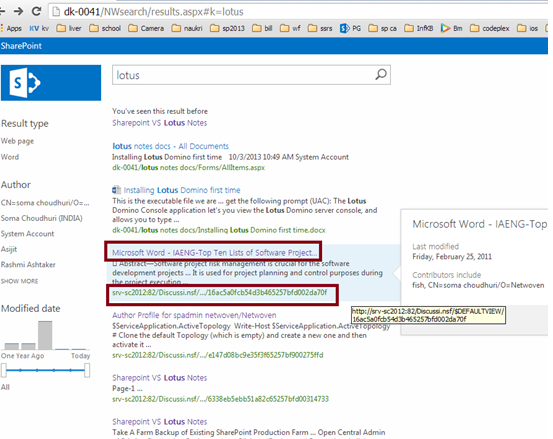Open the codeplex bookmark folder
The width and height of the screenshot is (553, 439).
[x=490, y=28]
